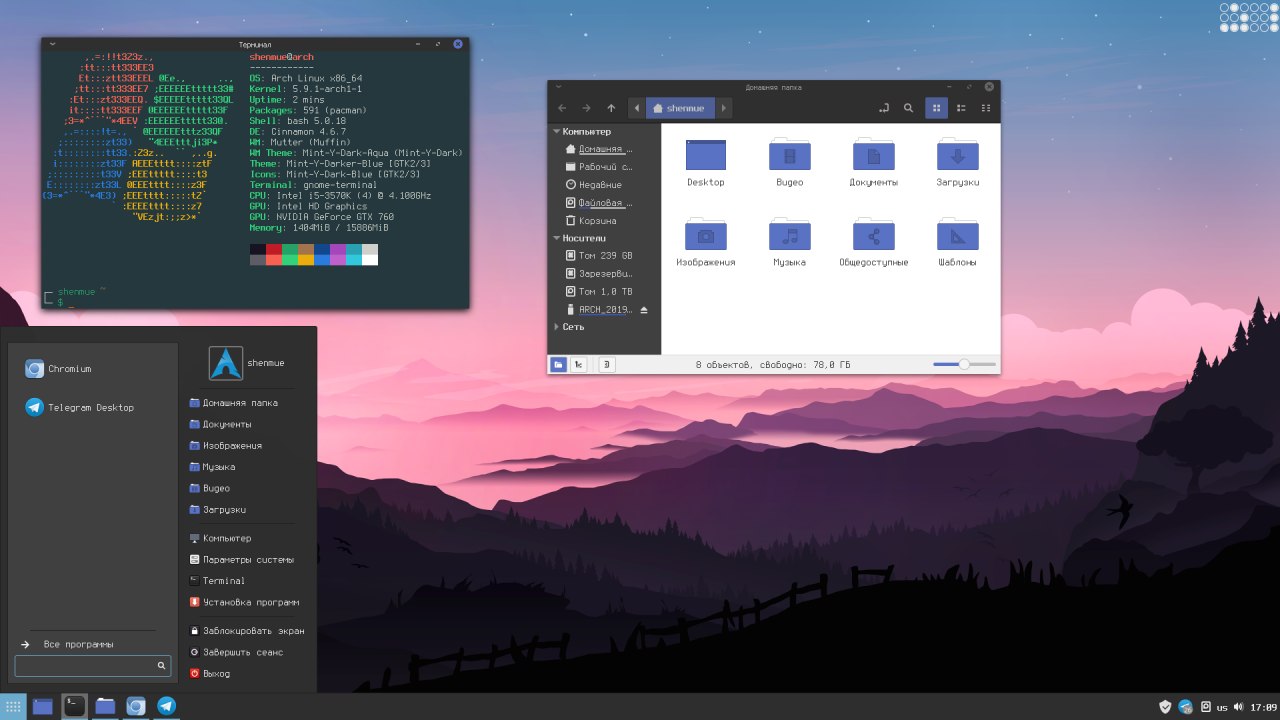Open the sound volume tray applet
The height and width of the screenshot is (720, 1280).
click(1240, 707)
